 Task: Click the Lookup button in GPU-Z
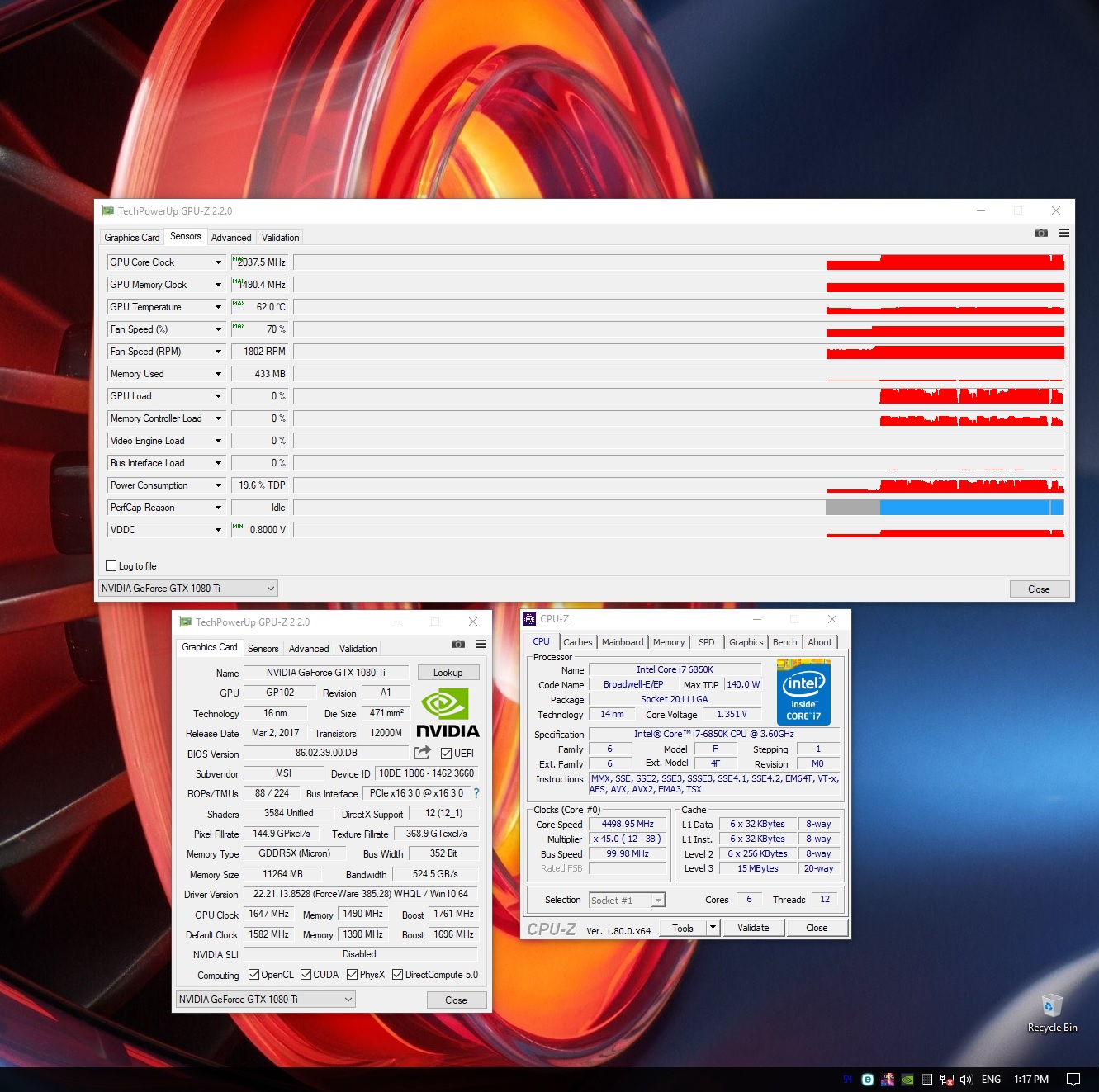[x=448, y=673]
